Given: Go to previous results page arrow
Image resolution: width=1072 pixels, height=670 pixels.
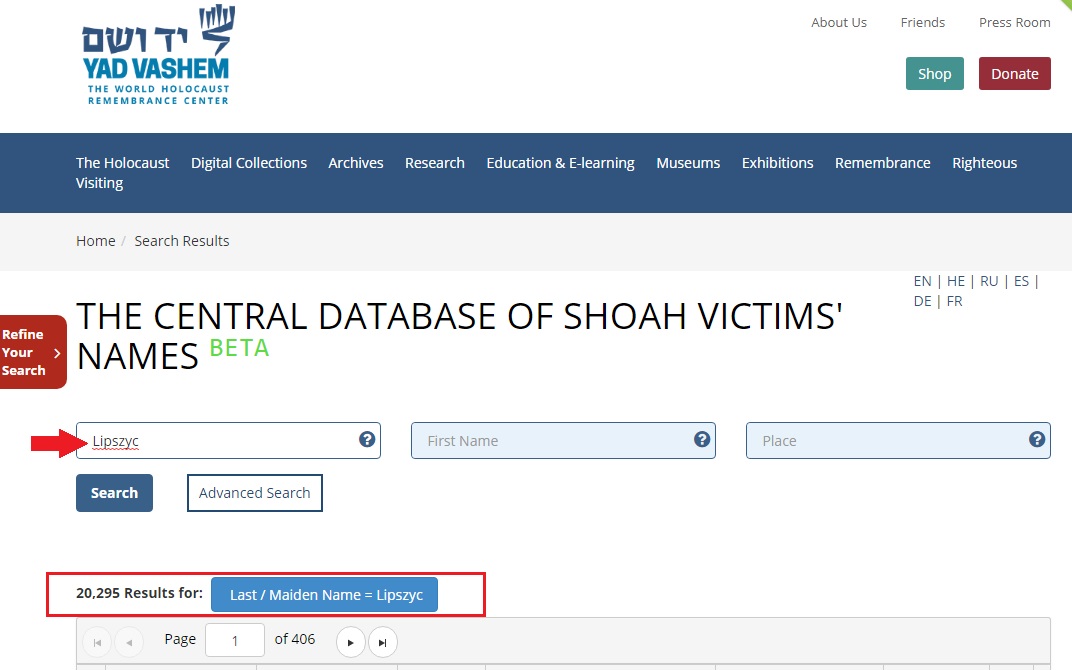Looking at the screenshot, I should tap(129, 641).
